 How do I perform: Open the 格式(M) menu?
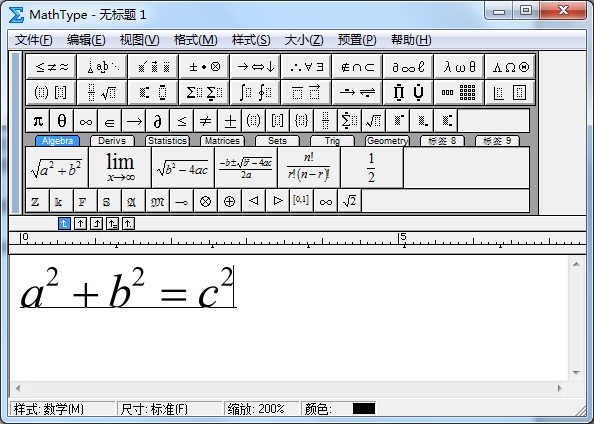click(x=195, y=40)
